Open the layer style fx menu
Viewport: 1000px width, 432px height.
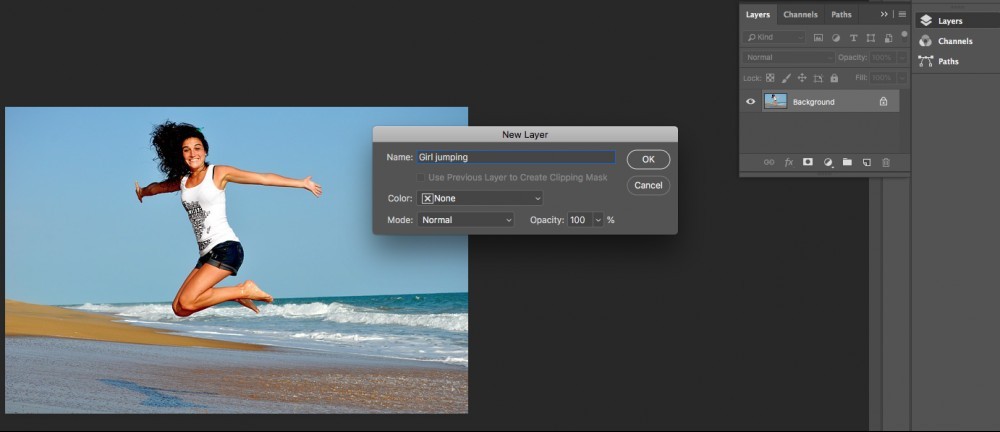pos(788,162)
